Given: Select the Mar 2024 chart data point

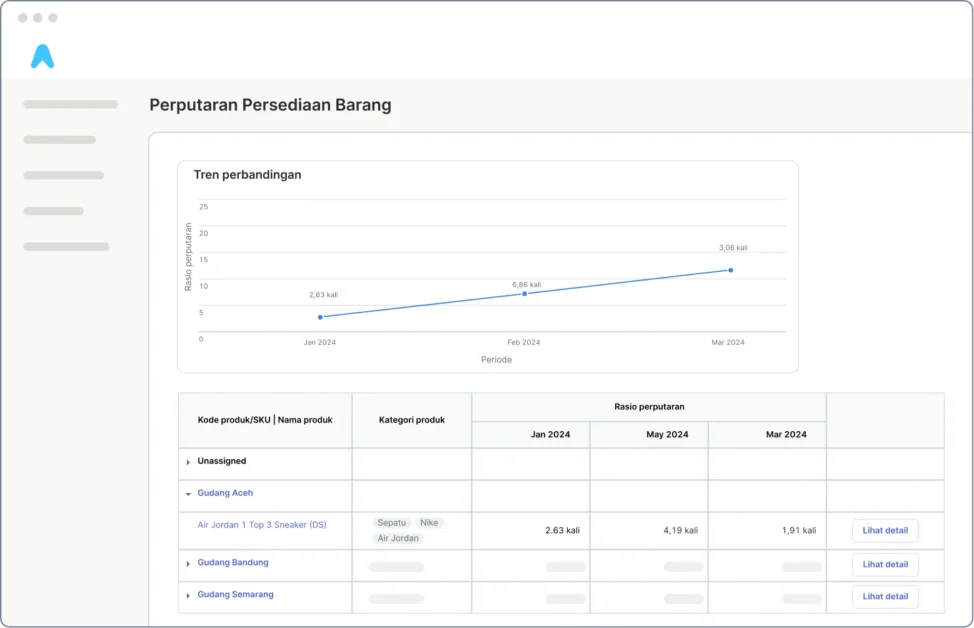Looking at the screenshot, I should 730,270.
